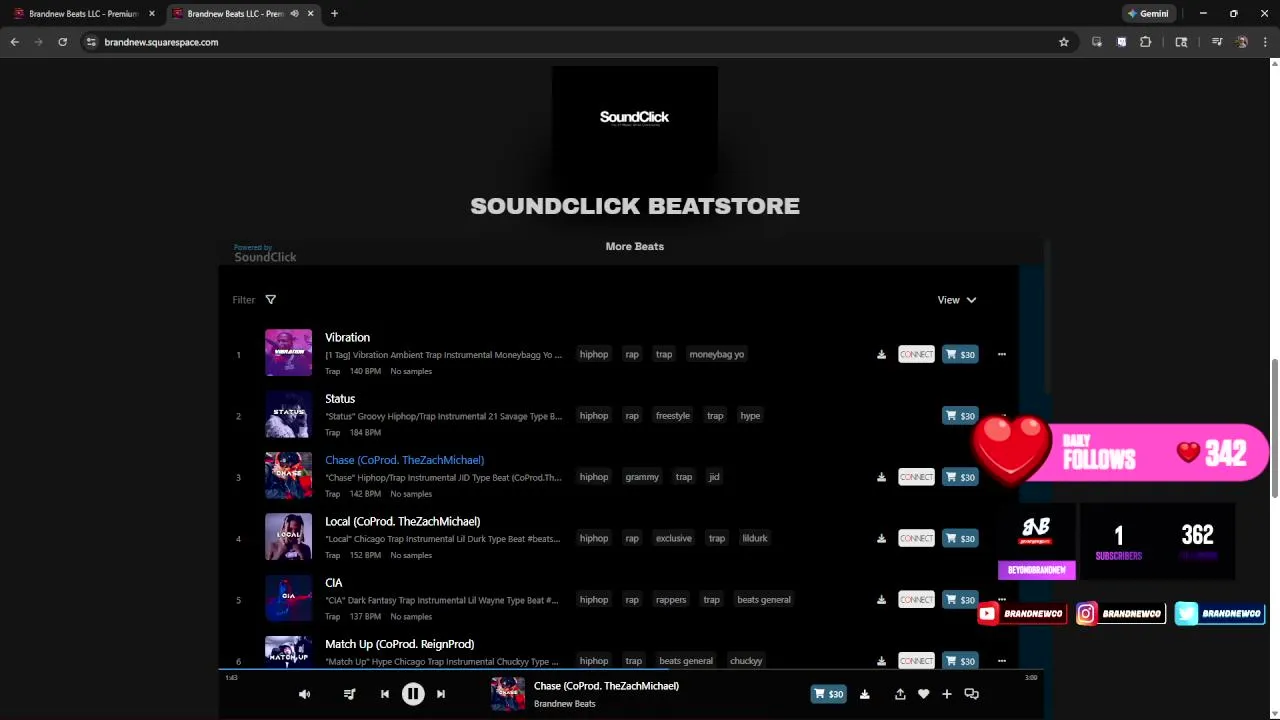Mute the second browser tab audio
Image resolution: width=1280 pixels, height=720 pixels.
[x=294, y=14]
